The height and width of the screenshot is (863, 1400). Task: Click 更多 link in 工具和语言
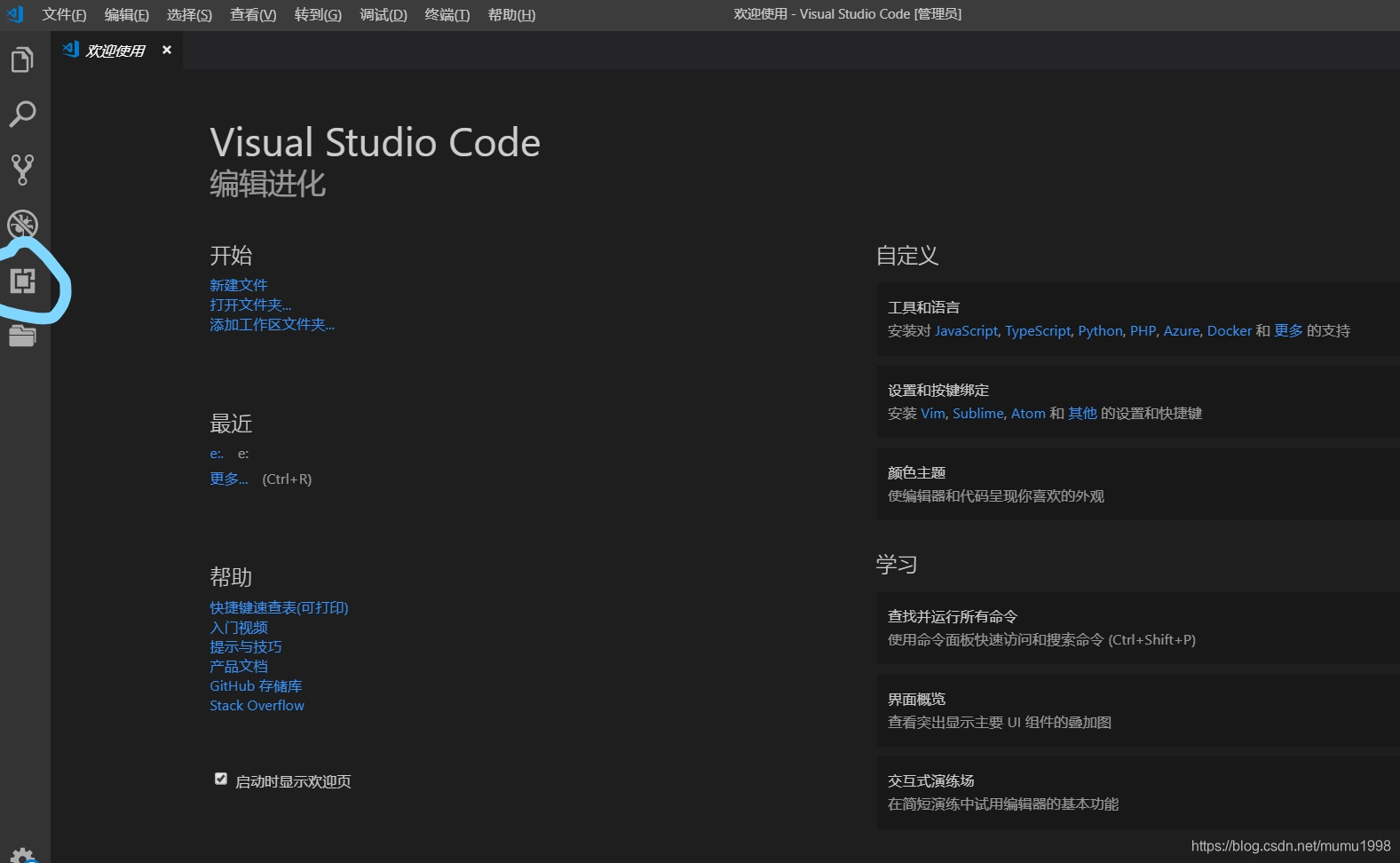click(x=1288, y=330)
